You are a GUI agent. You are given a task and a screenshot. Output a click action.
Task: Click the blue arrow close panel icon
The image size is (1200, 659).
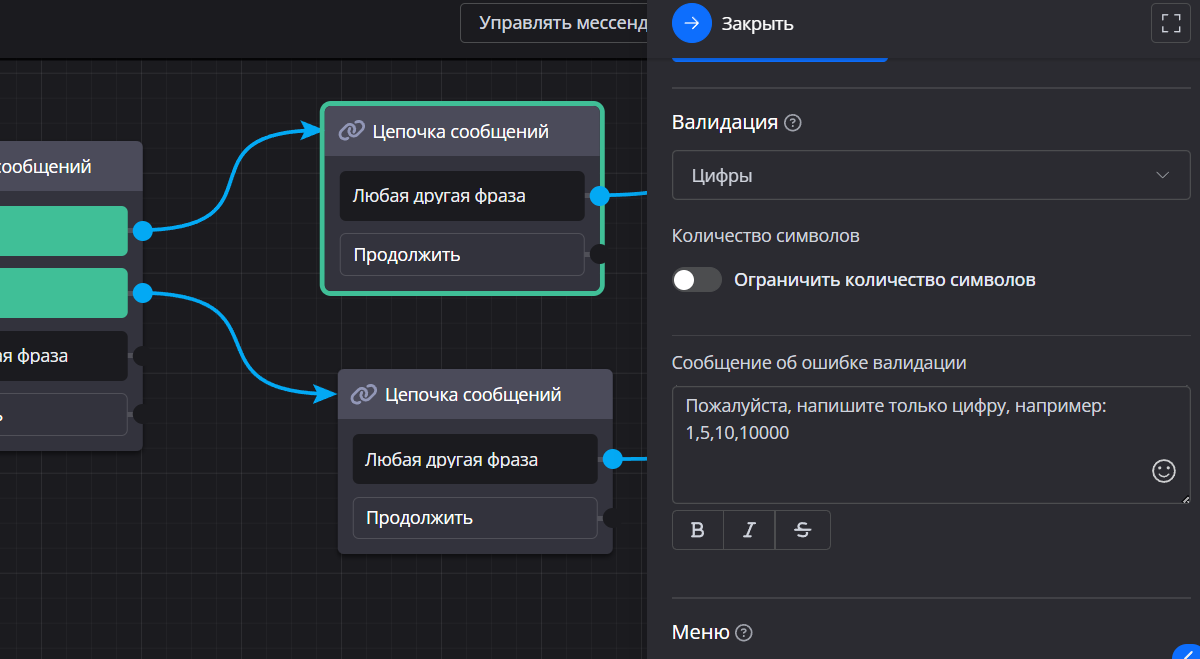[x=691, y=23]
